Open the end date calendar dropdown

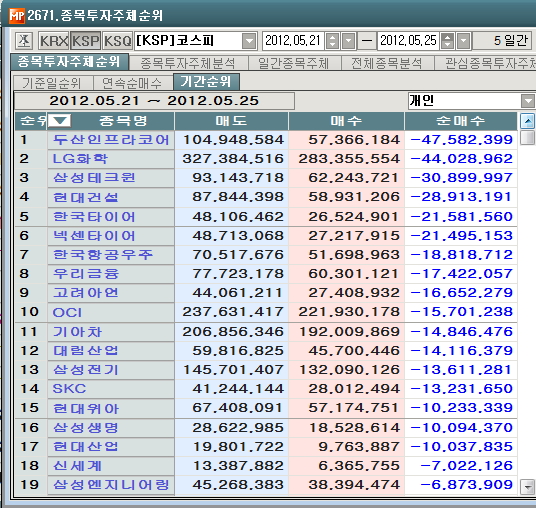(464, 41)
